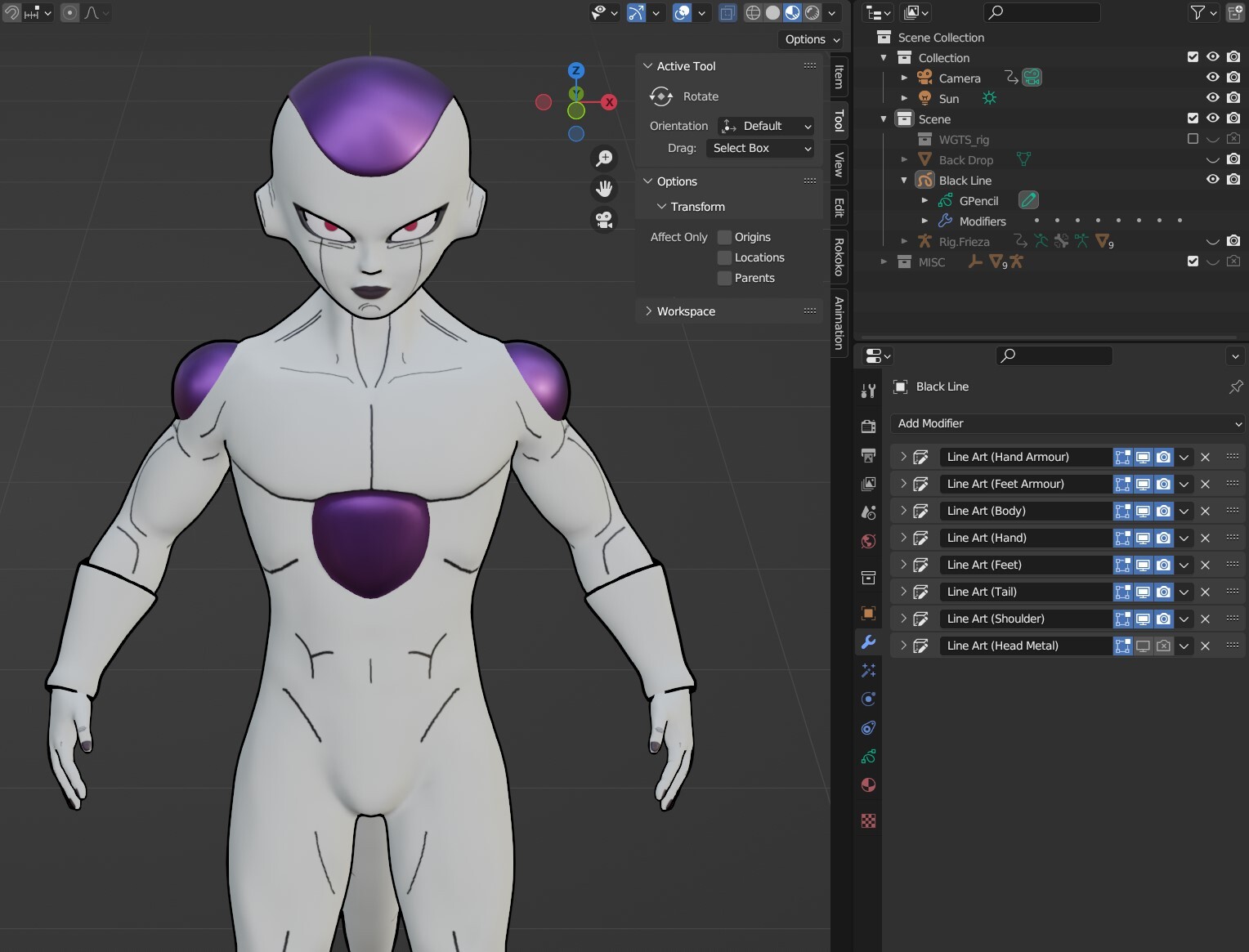
Task: Open the World properties tab (globe icon)
Action: [x=868, y=541]
